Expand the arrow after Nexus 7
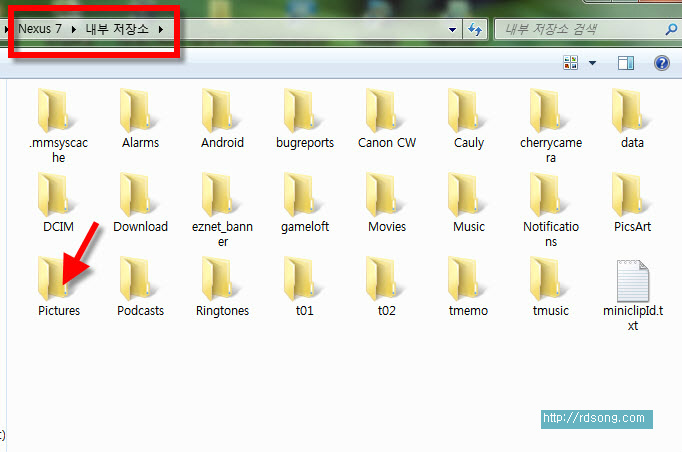Image resolution: width=682 pixels, height=452 pixels. (x=74, y=29)
